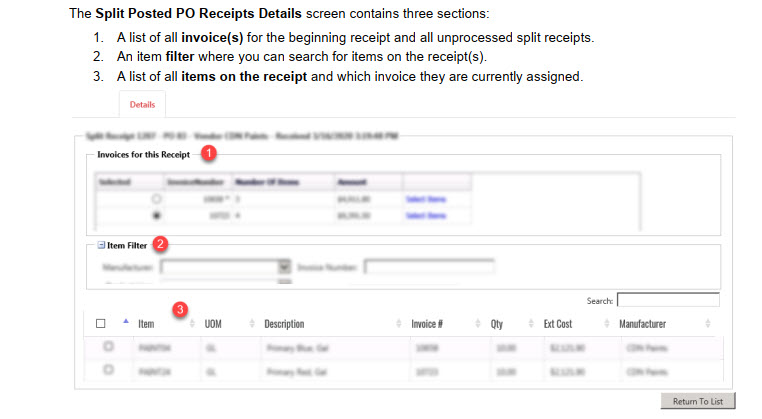Tick the checkbox for the Primary Red row

pos(109,370)
